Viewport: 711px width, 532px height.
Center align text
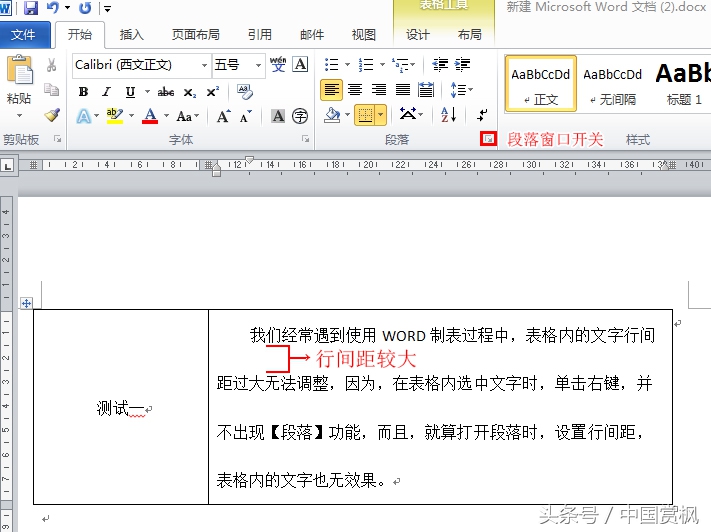(x=355, y=90)
